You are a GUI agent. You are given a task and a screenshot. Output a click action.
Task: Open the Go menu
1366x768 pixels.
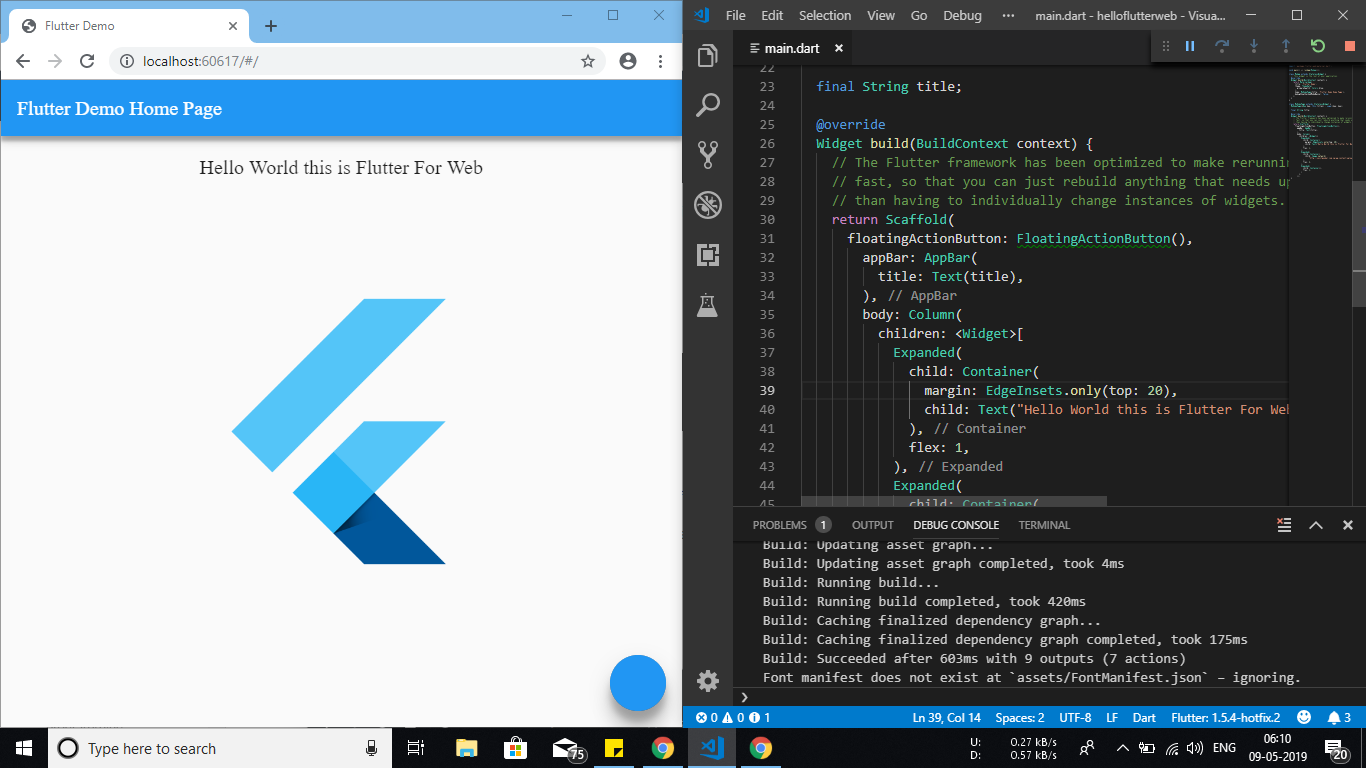919,15
